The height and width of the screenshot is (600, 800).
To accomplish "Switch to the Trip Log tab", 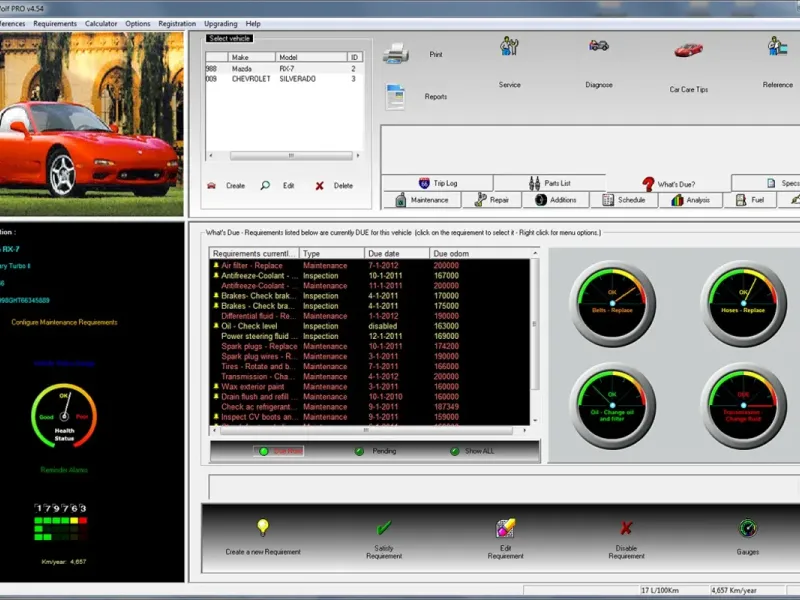I will 439,183.
